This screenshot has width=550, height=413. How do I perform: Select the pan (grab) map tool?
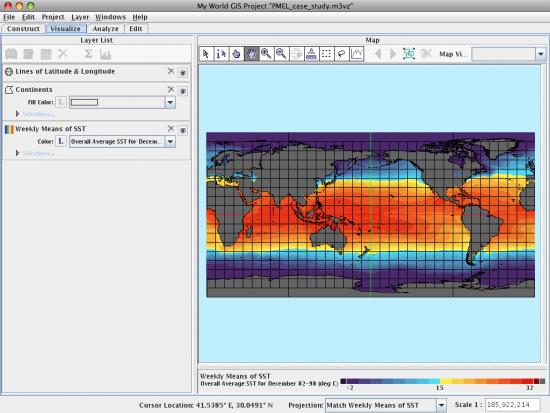click(251, 54)
